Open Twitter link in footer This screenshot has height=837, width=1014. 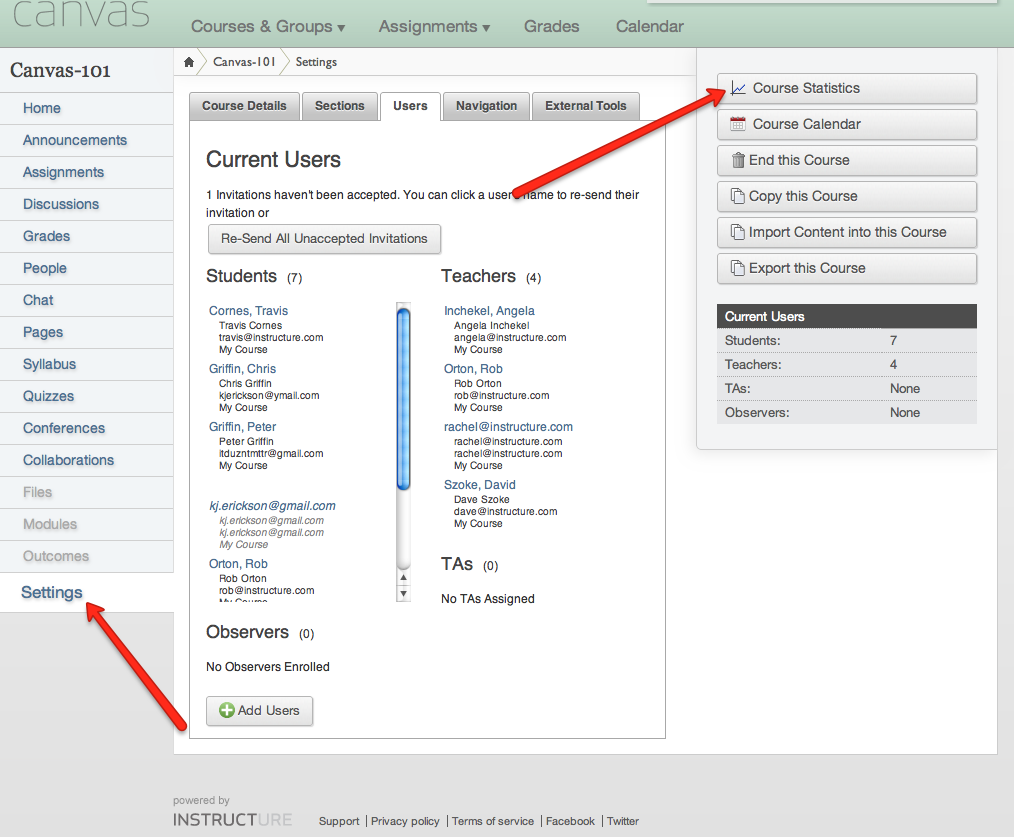click(x=623, y=821)
